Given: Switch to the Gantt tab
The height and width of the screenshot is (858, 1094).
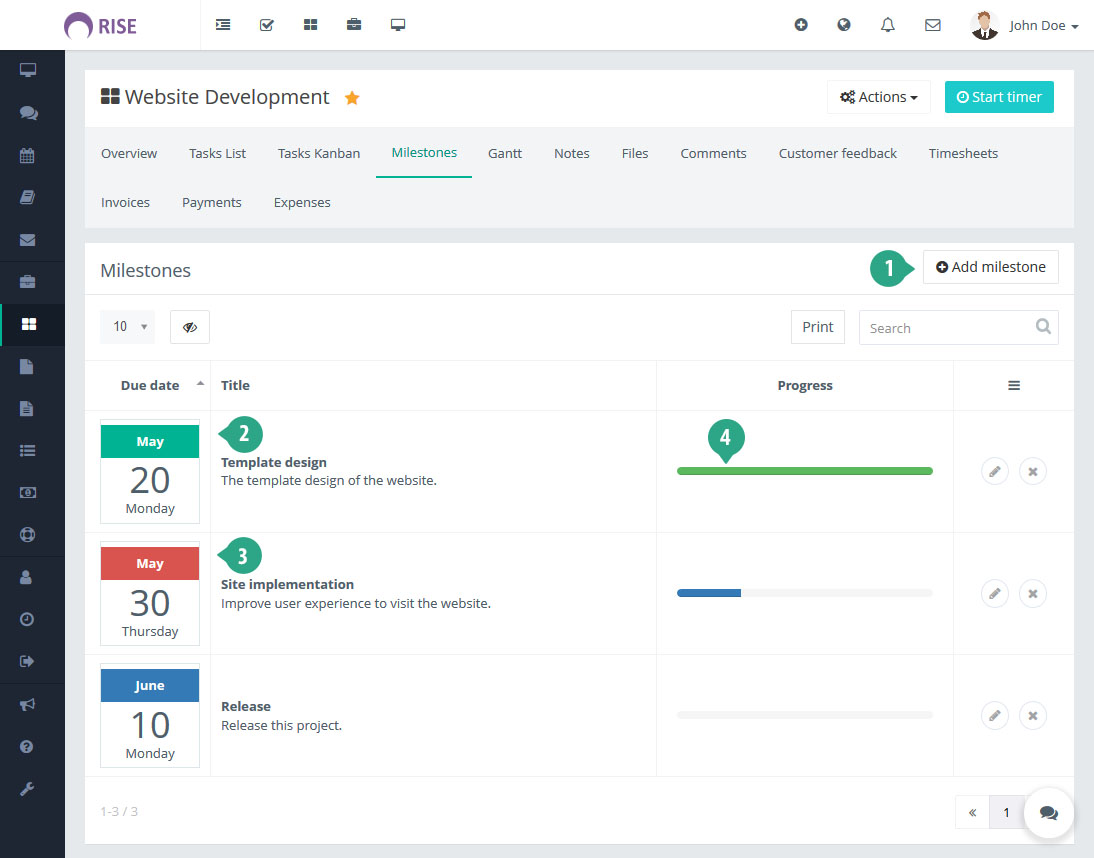Looking at the screenshot, I should [x=505, y=153].
